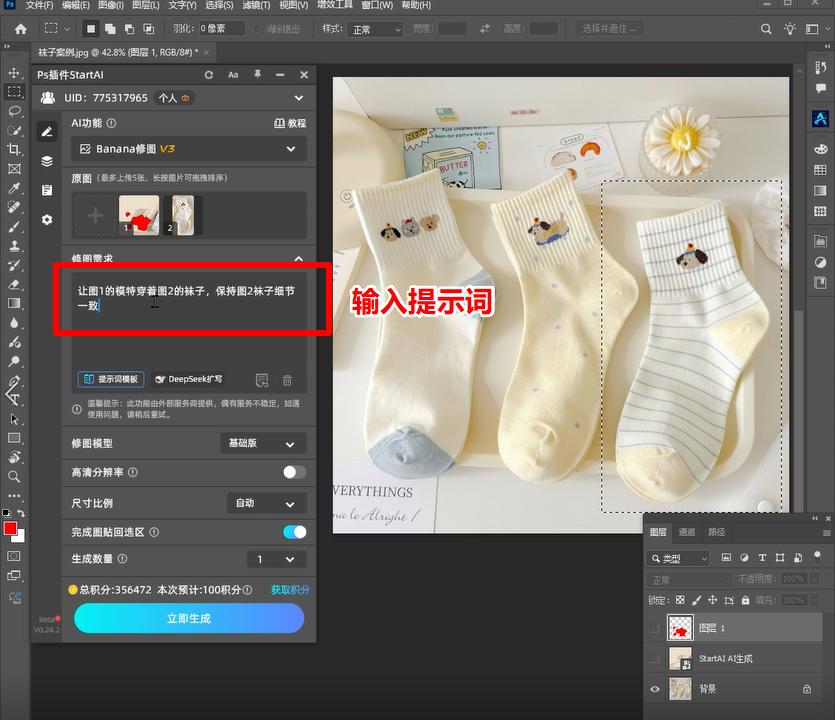The width and height of the screenshot is (835, 720).
Task: Show the StartAI AI生成 layer visibility
Action: [654, 659]
